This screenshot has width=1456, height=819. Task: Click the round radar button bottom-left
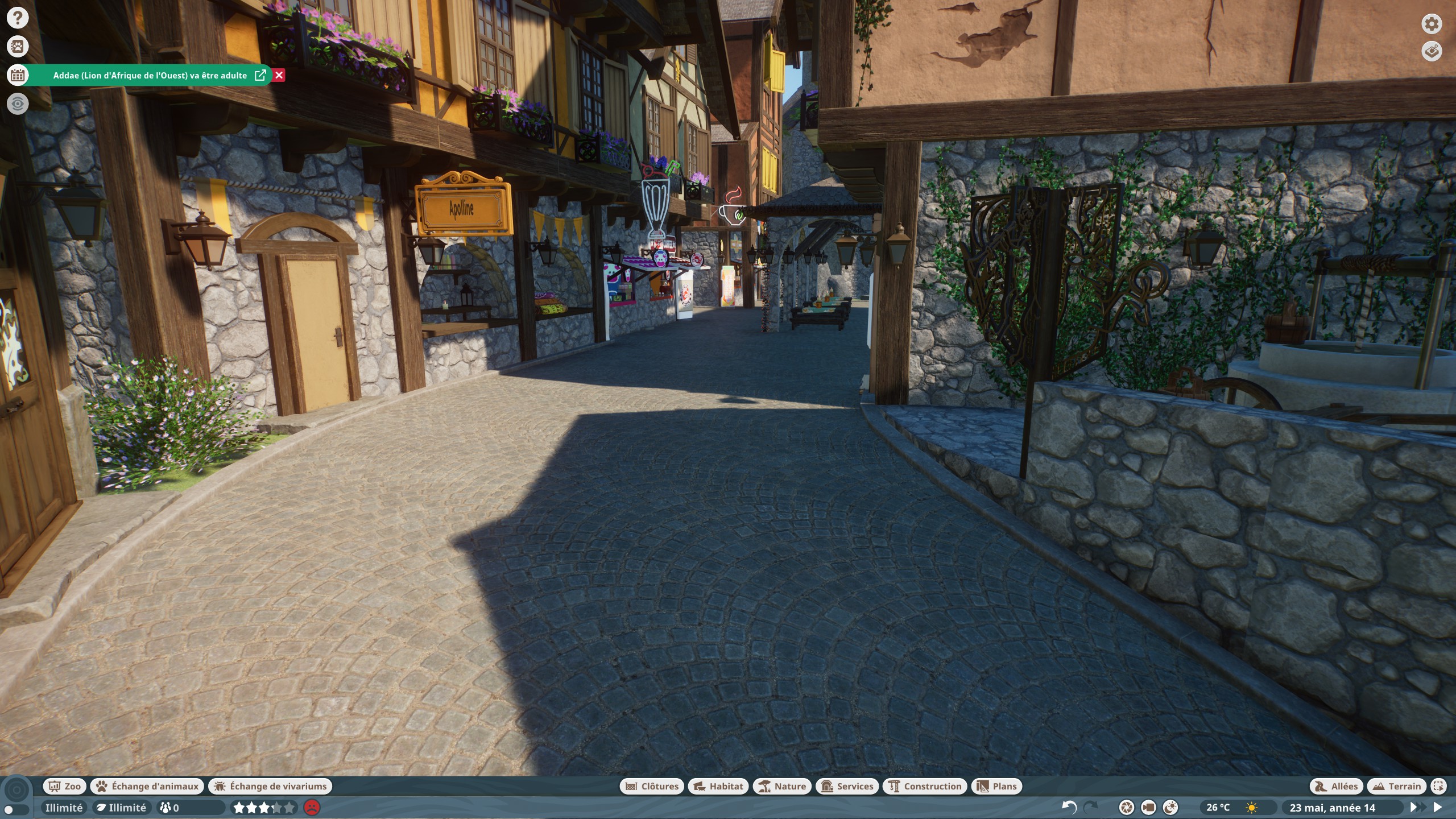(16, 789)
